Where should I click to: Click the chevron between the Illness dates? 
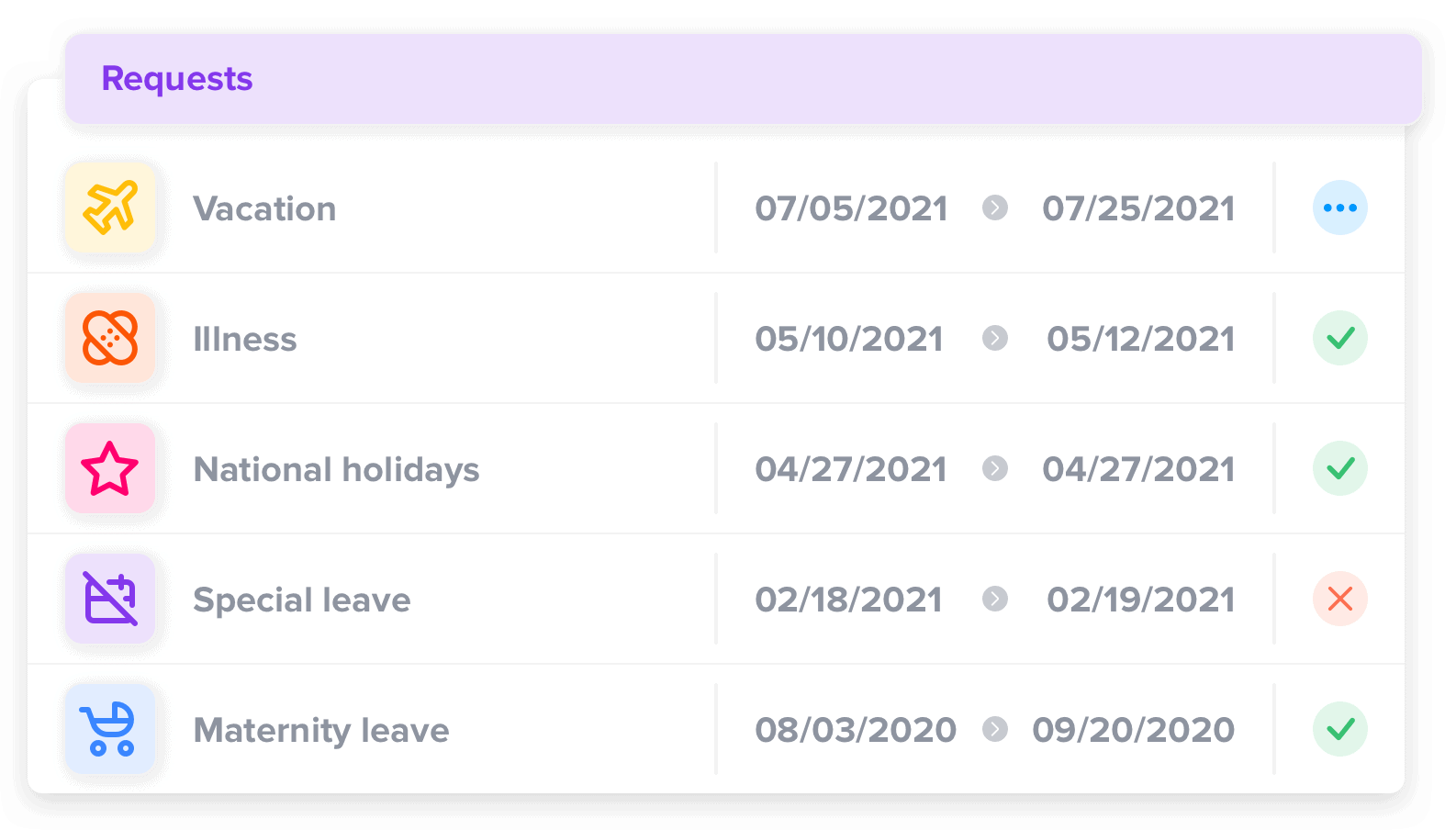click(x=997, y=339)
